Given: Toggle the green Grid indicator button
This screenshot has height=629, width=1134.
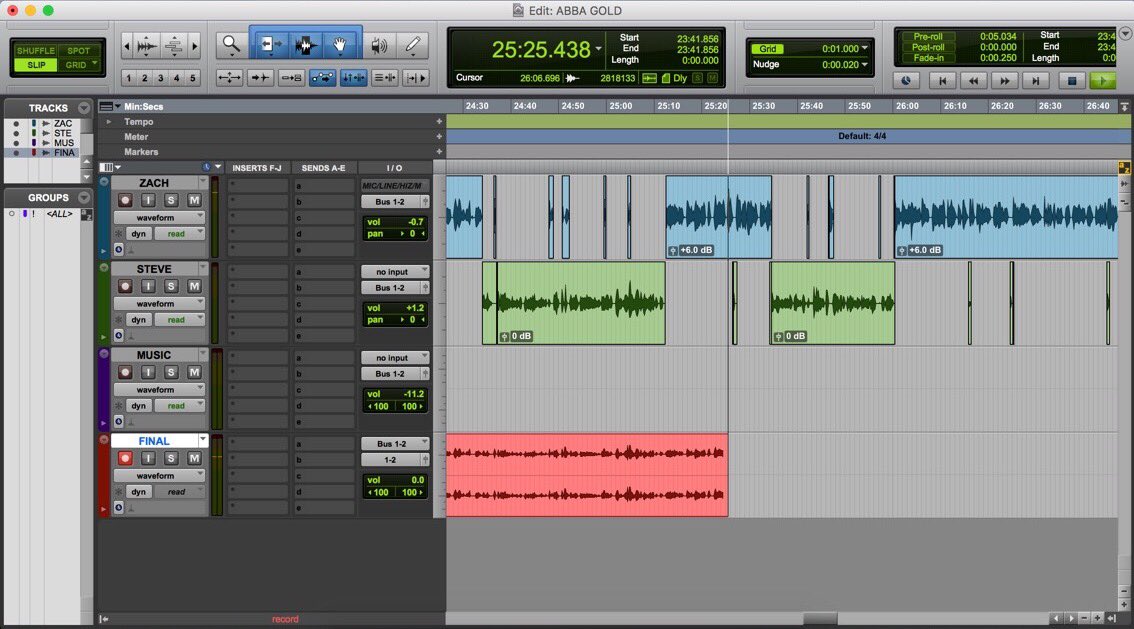Looking at the screenshot, I should 767,49.
